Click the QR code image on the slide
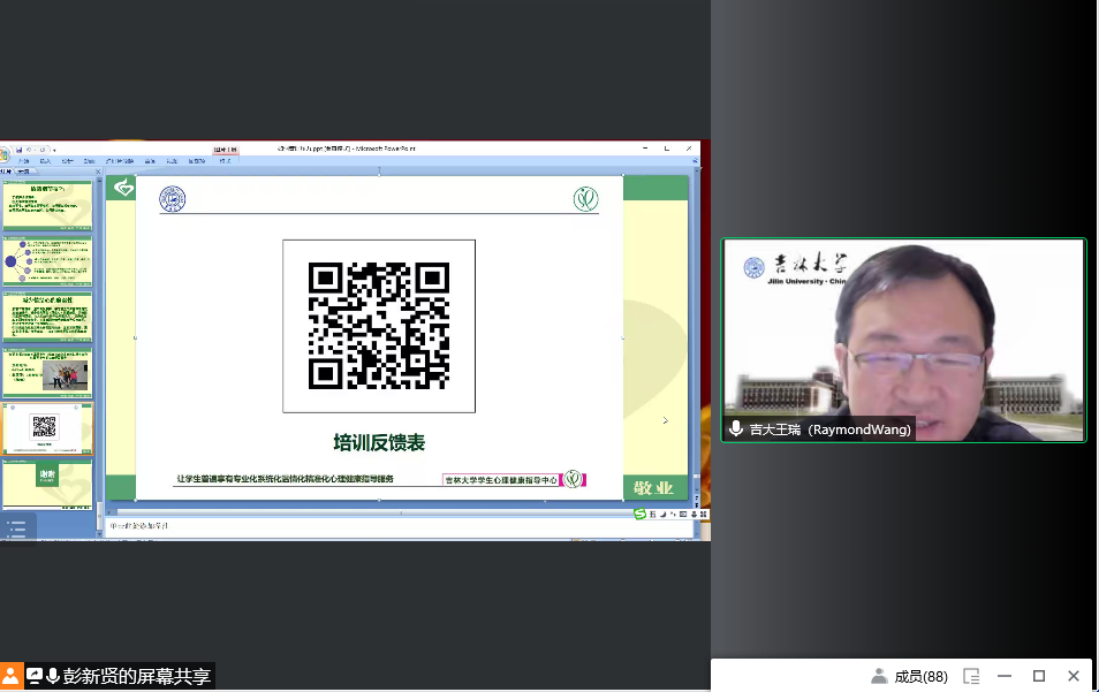 [x=378, y=325]
